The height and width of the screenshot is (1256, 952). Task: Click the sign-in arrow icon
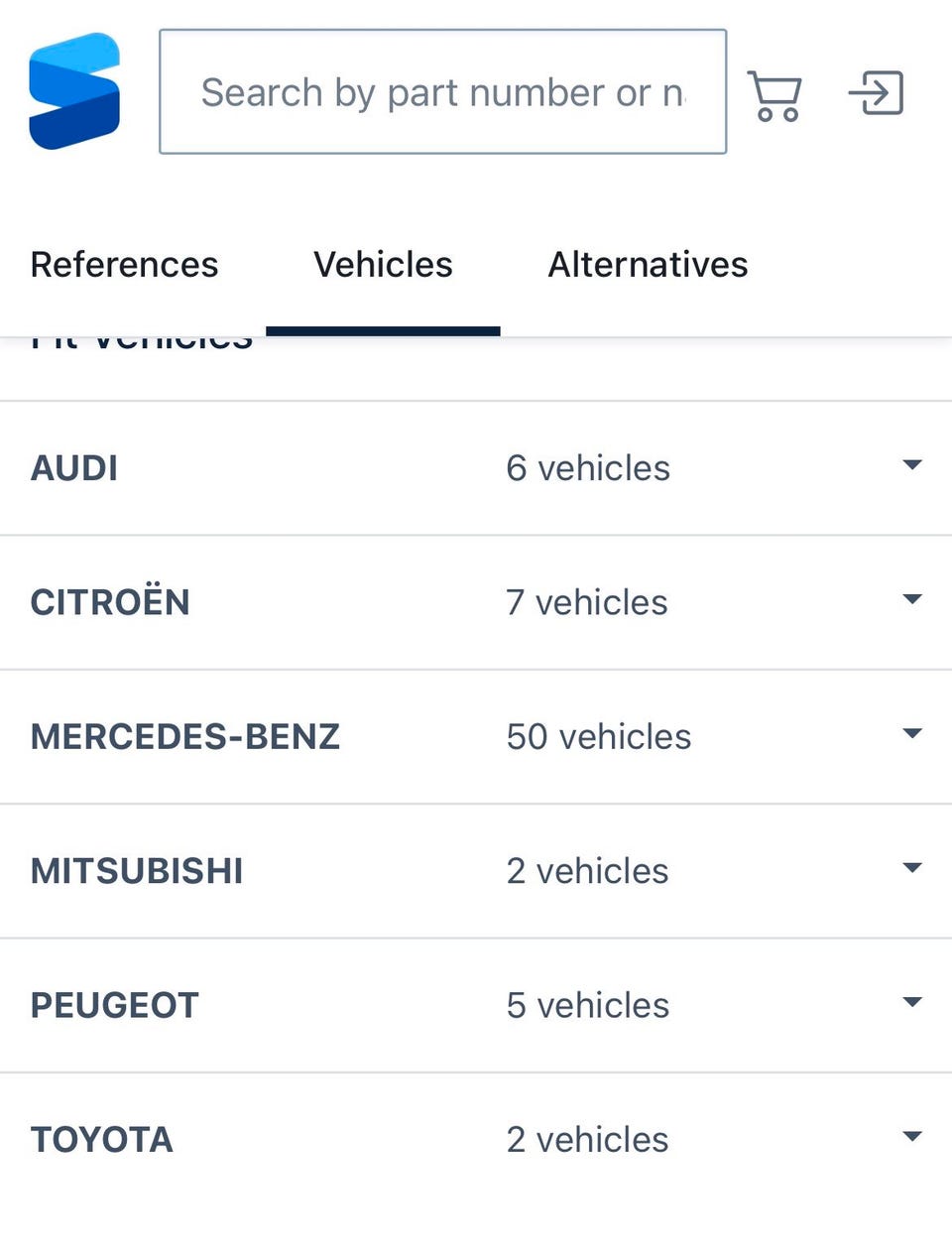(877, 93)
